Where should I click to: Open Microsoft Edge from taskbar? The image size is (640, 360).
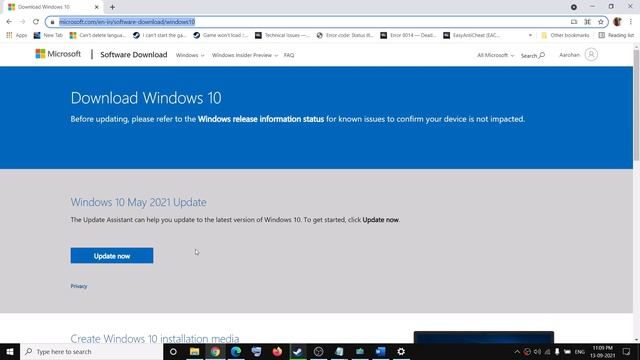(x=236, y=351)
